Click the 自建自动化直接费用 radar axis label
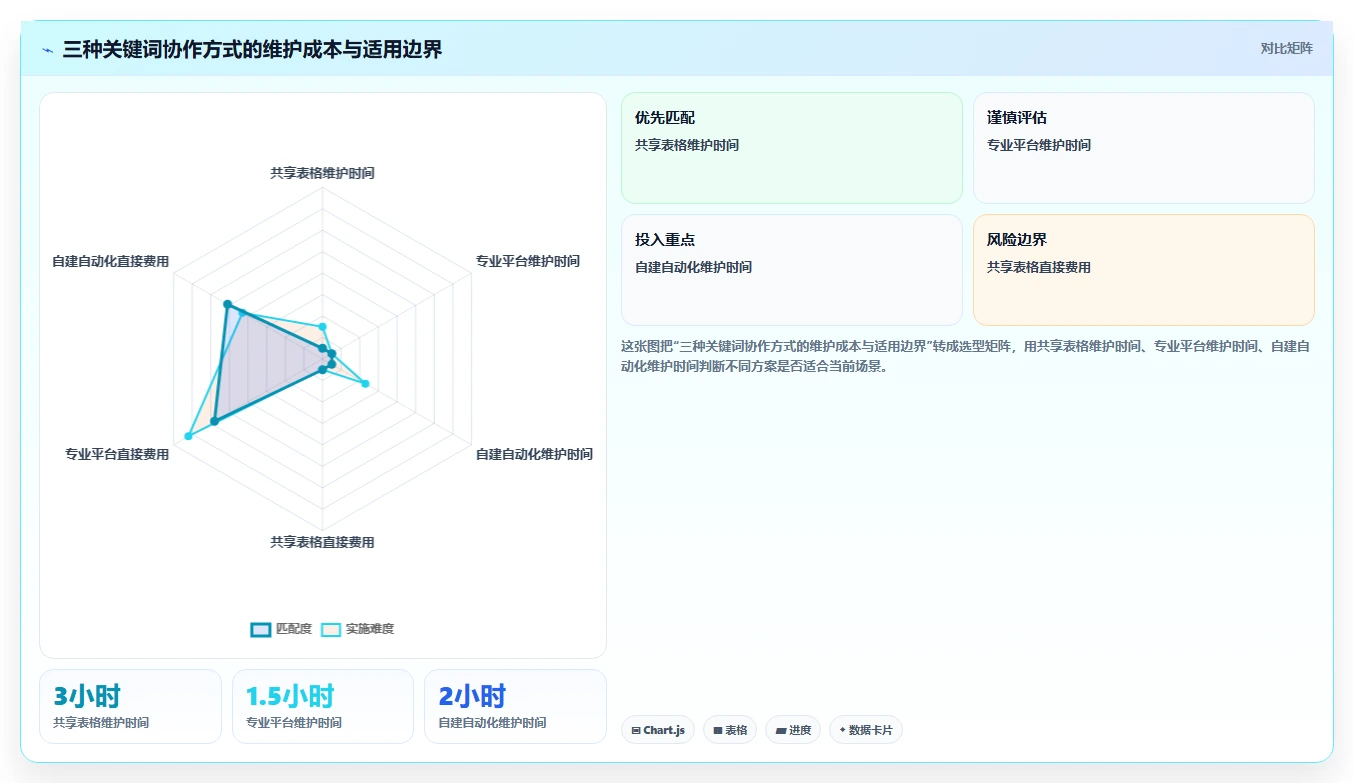1354x783 pixels. pos(111,261)
